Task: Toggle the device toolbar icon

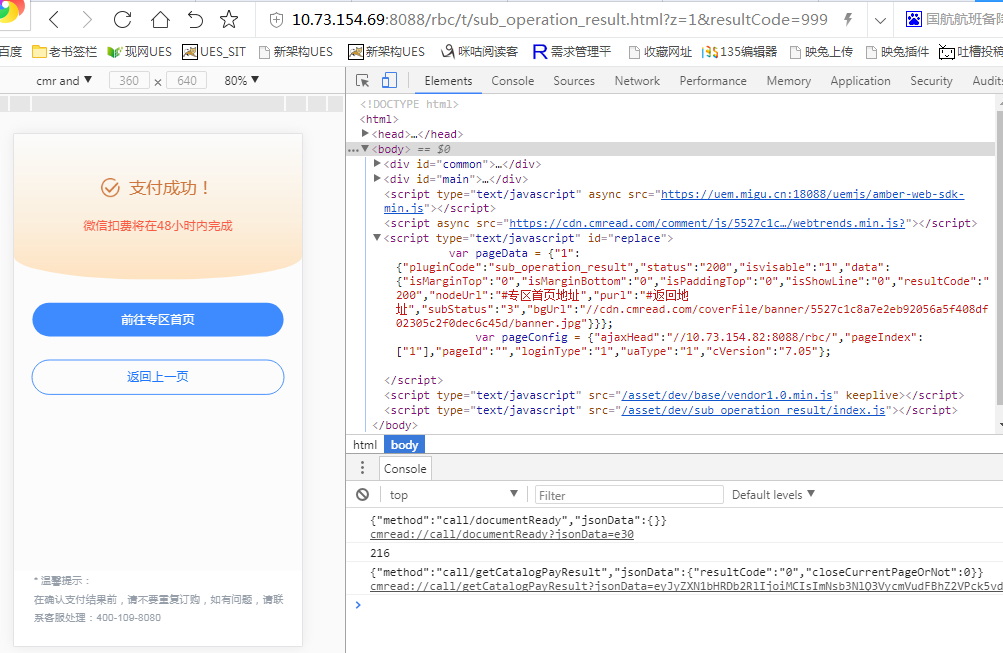Action: [x=389, y=81]
